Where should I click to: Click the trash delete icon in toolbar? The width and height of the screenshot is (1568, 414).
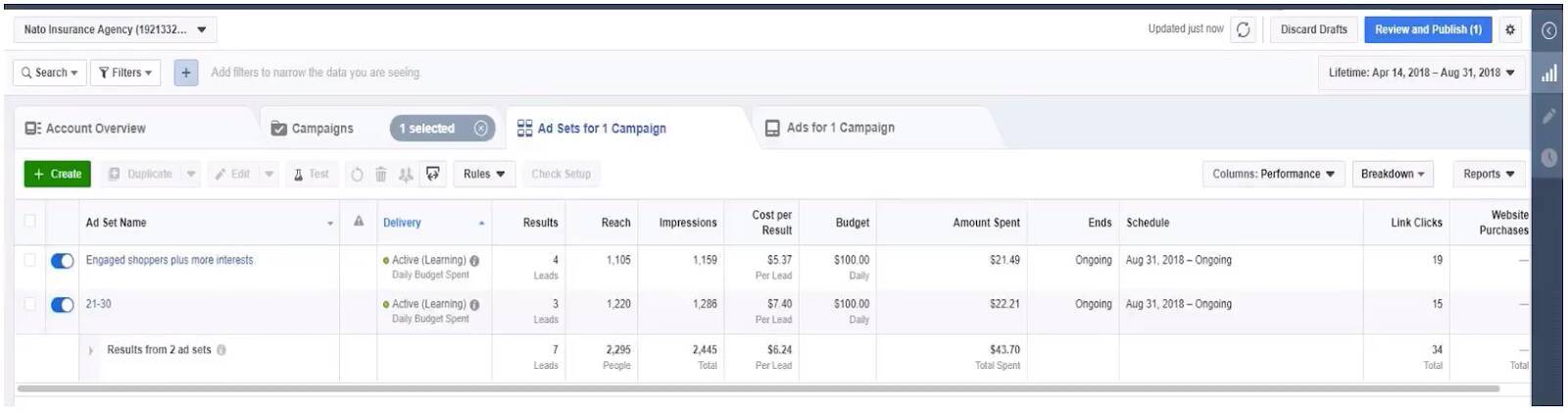[x=381, y=175]
